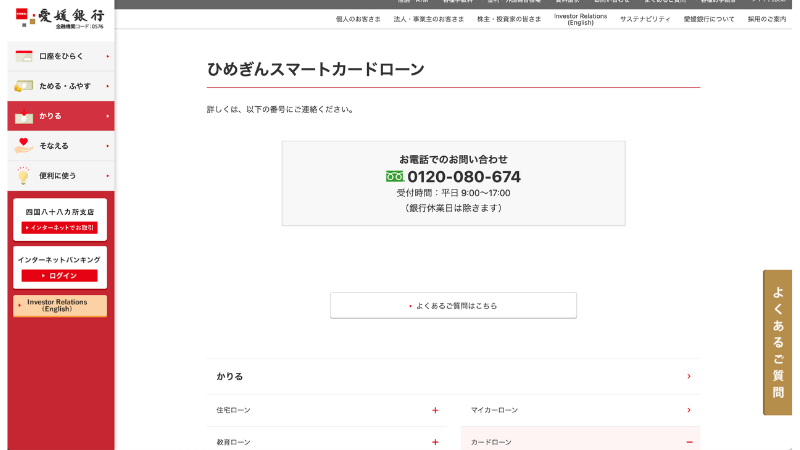Select かりる in the sidebar

[61, 116]
